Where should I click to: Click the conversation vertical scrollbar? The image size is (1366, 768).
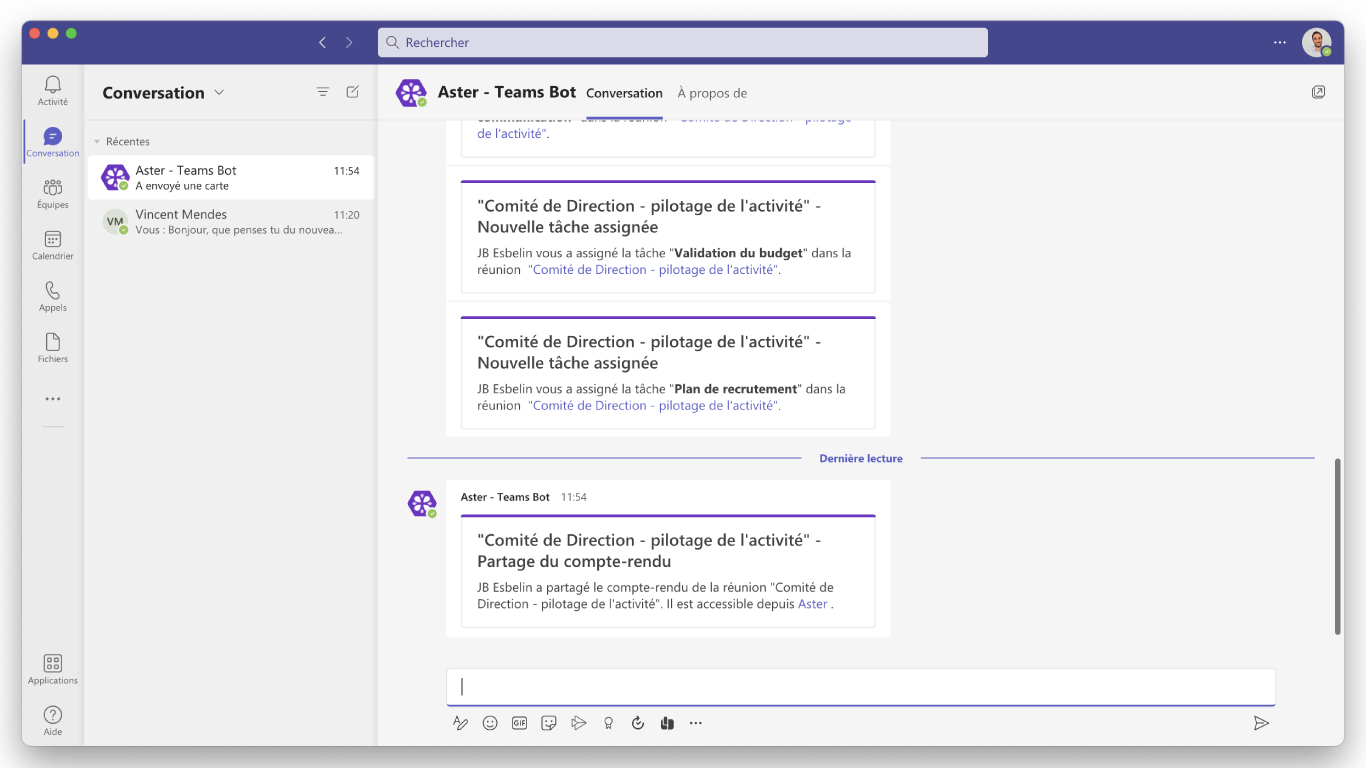(x=1338, y=546)
